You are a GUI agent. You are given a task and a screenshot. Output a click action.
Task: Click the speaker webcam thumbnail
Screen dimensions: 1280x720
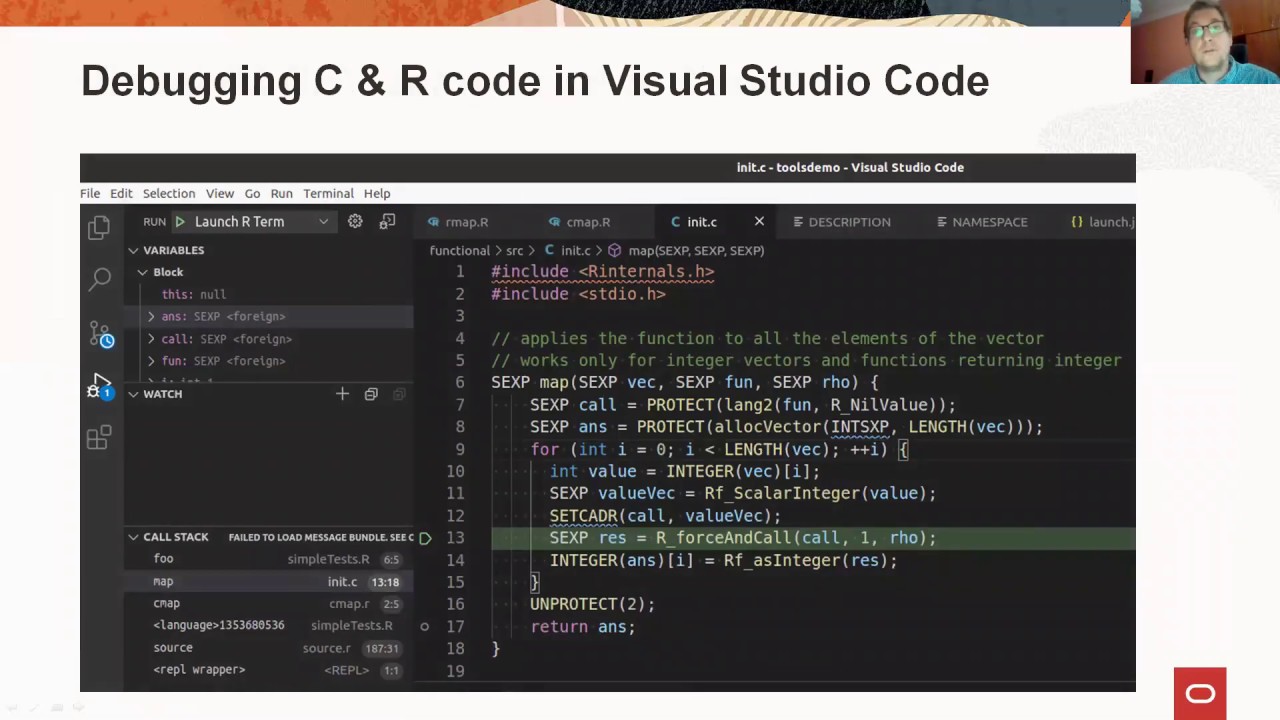(1205, 42)
